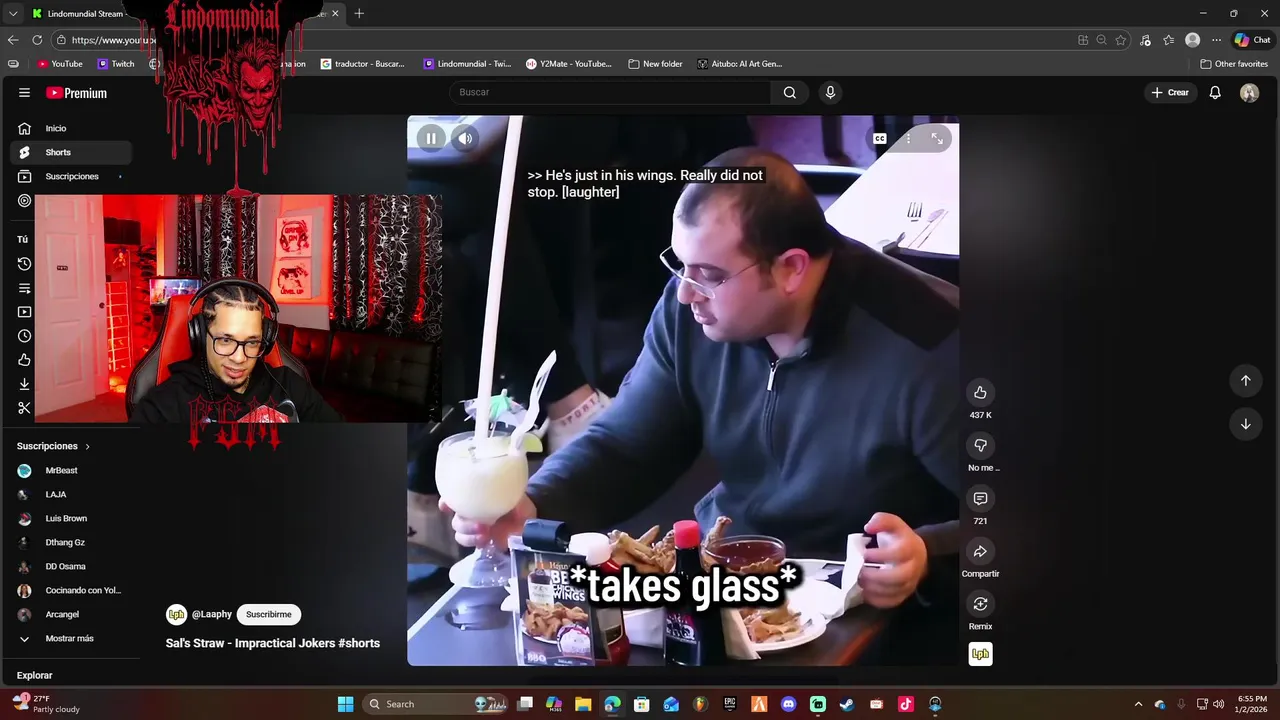The image size is (1280, 720).
Task: Open the Watch later clock icon
Action: (24, 336)
